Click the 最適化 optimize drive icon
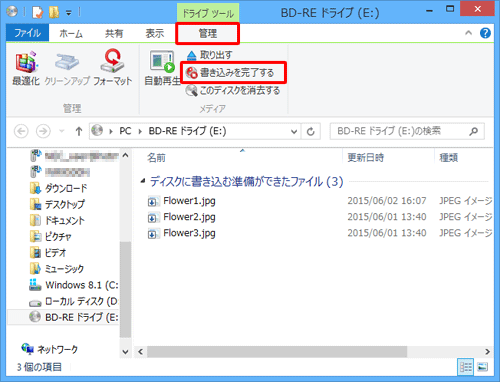Viewport: 500px width, 382px height. 26,68
